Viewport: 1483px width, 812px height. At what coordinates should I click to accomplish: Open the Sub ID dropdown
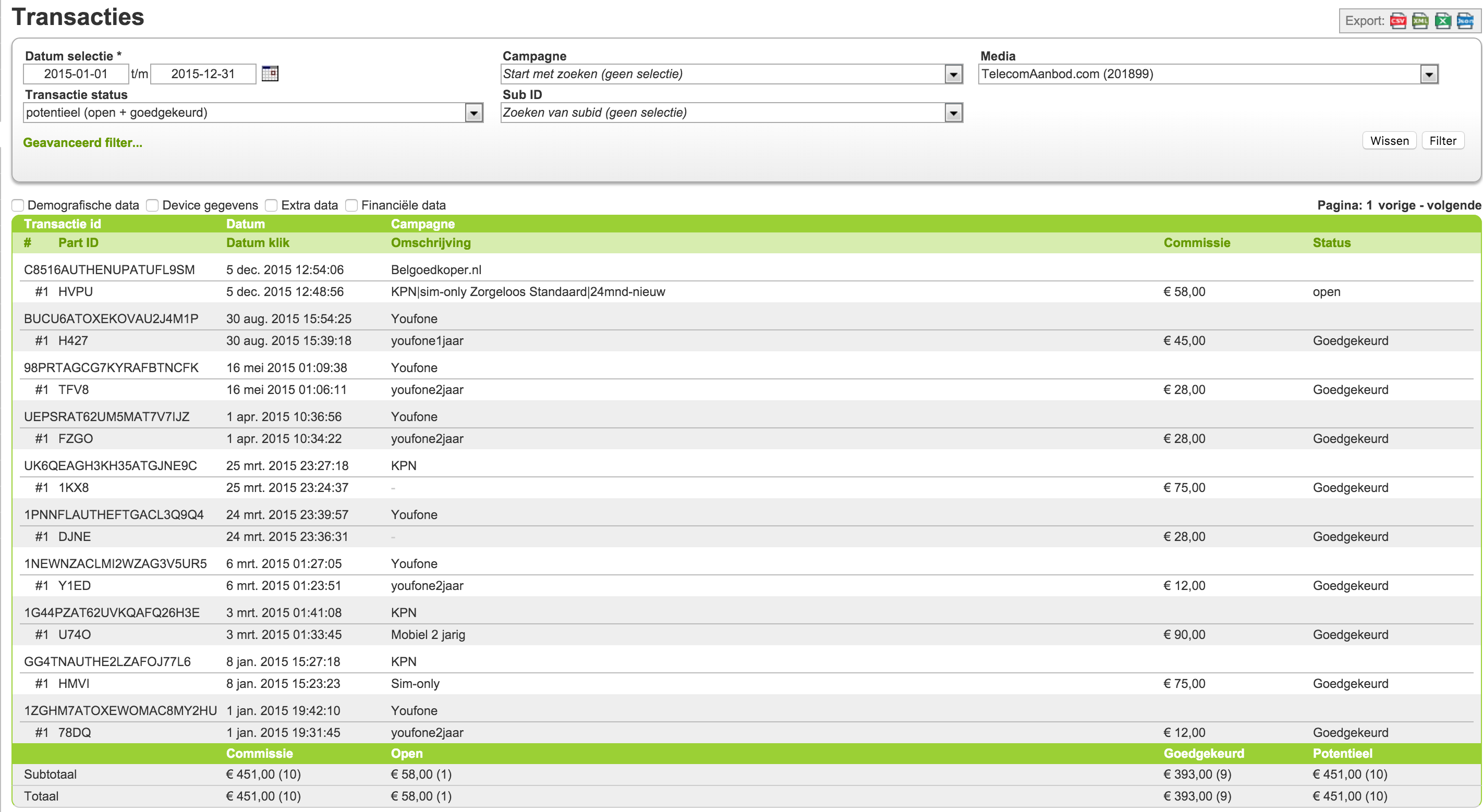(x=732, y=112)
